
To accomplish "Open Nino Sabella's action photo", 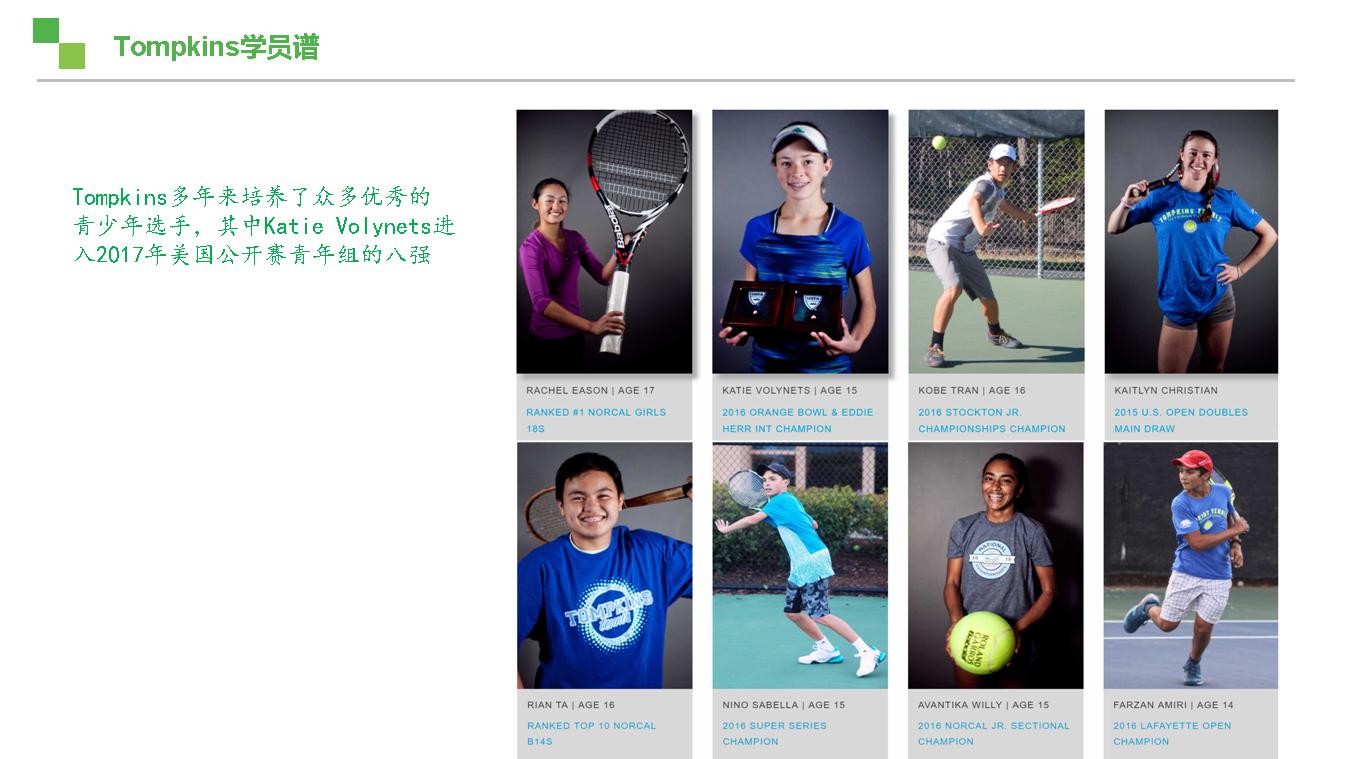I will 800,565.
